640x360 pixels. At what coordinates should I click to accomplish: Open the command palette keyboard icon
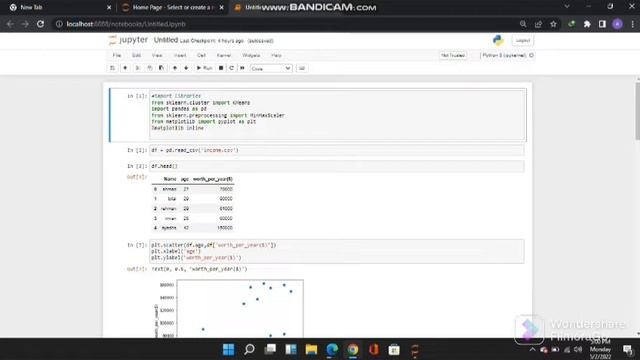pyautogui.click(x=302, y=68)
